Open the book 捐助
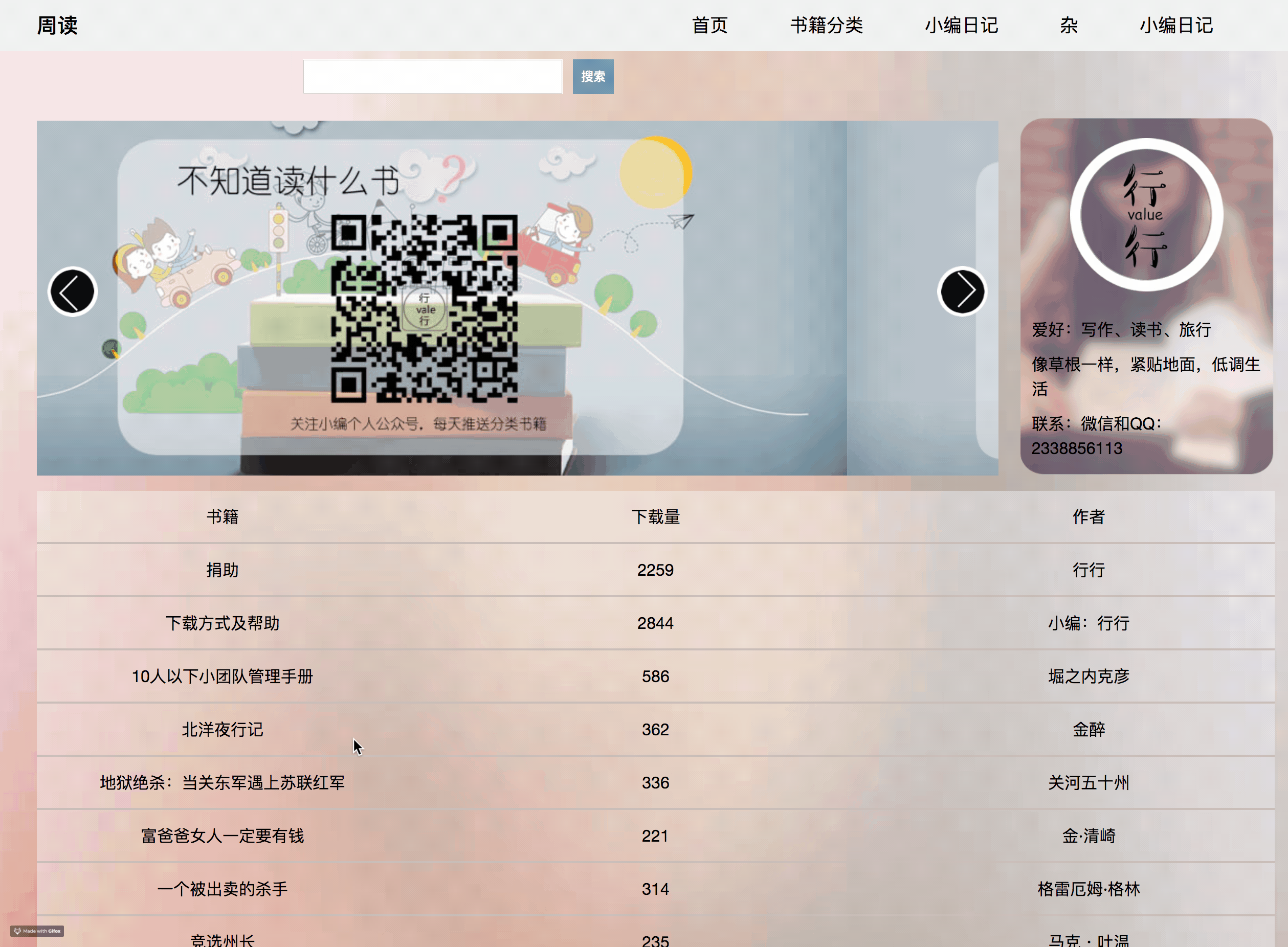This screenshot has width=1288, height=947. click(223, 570)
